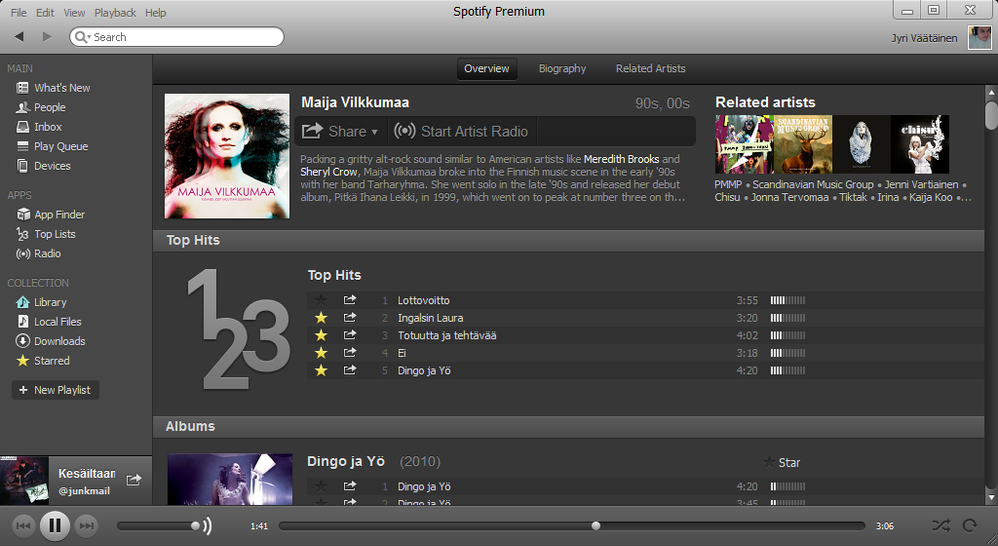Click the search input field

177,37
